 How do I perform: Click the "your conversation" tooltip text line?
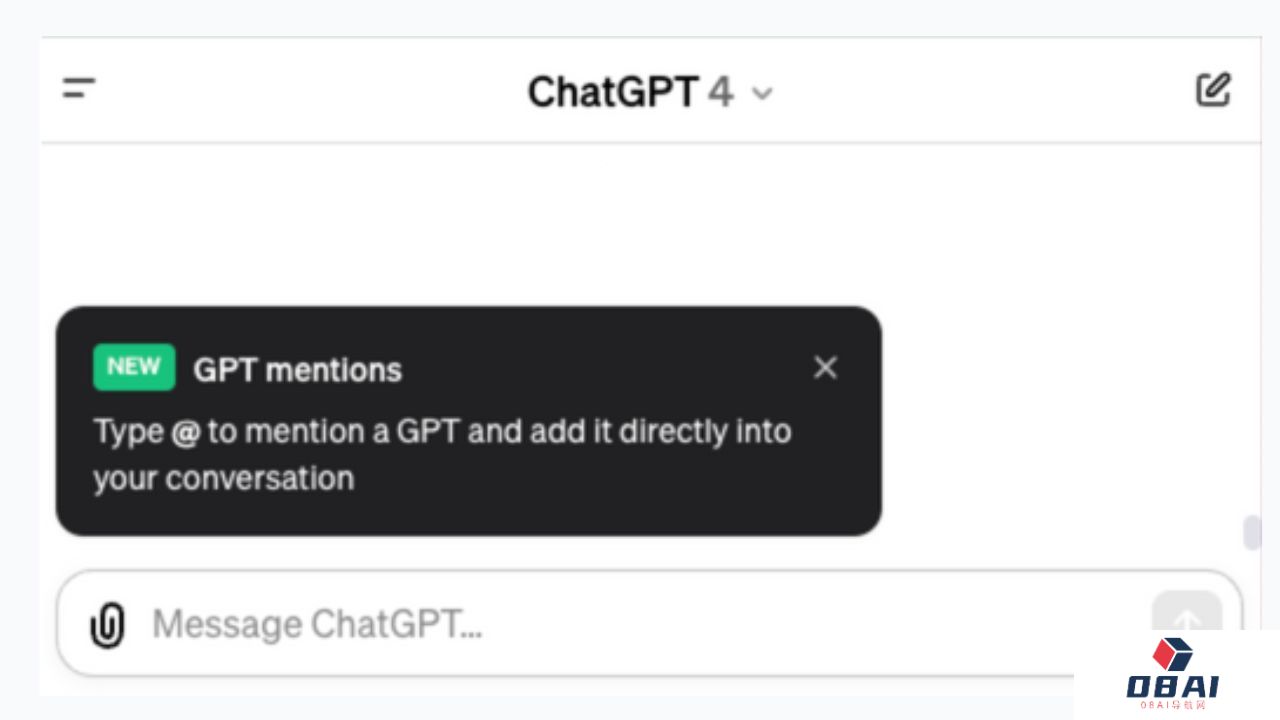click(224, 478)
